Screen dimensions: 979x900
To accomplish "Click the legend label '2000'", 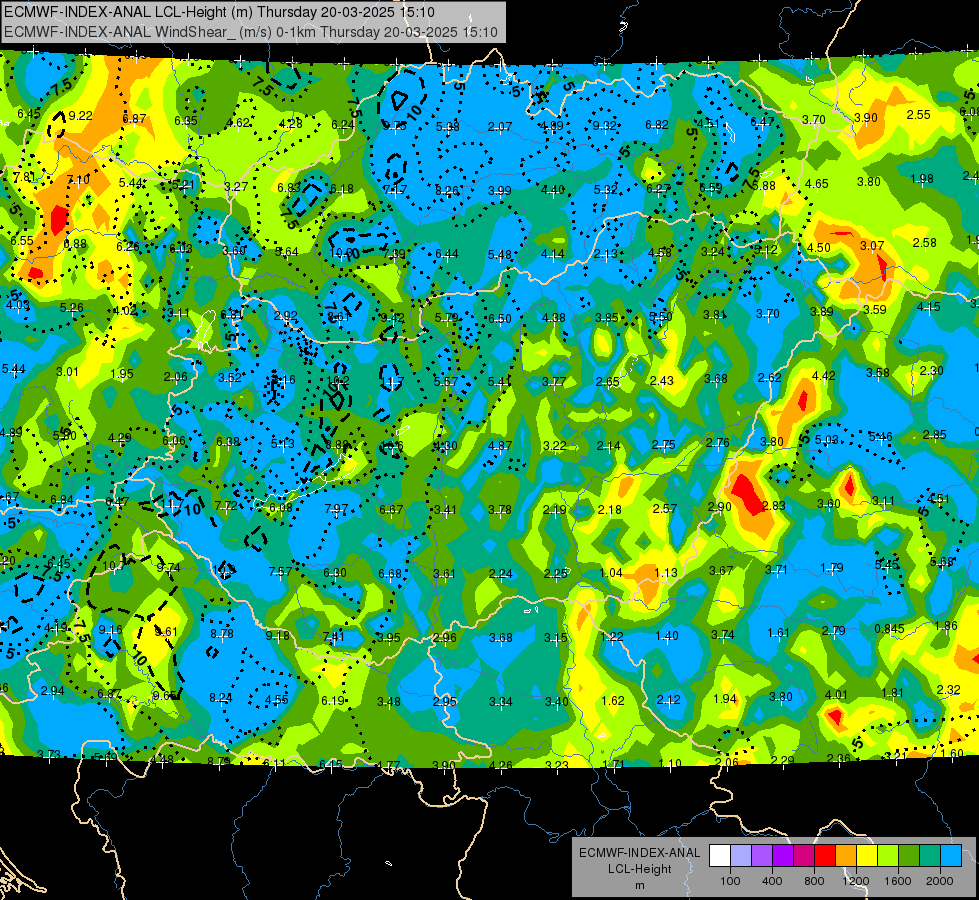I will point(940,881).
